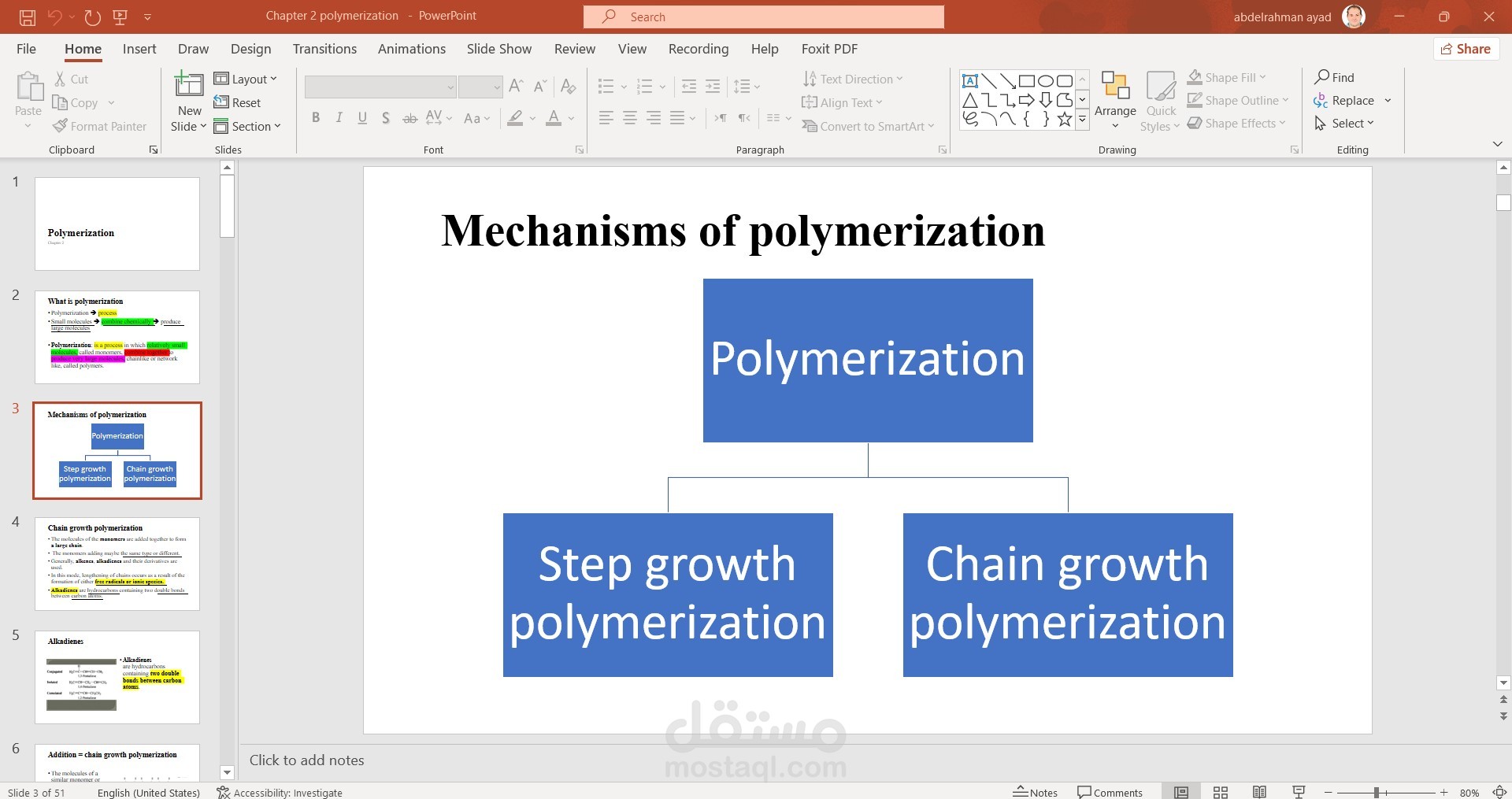Open the Foxit PDF ribbon tab
This screenshot has height=799, width=1512.
coord(828,49)
